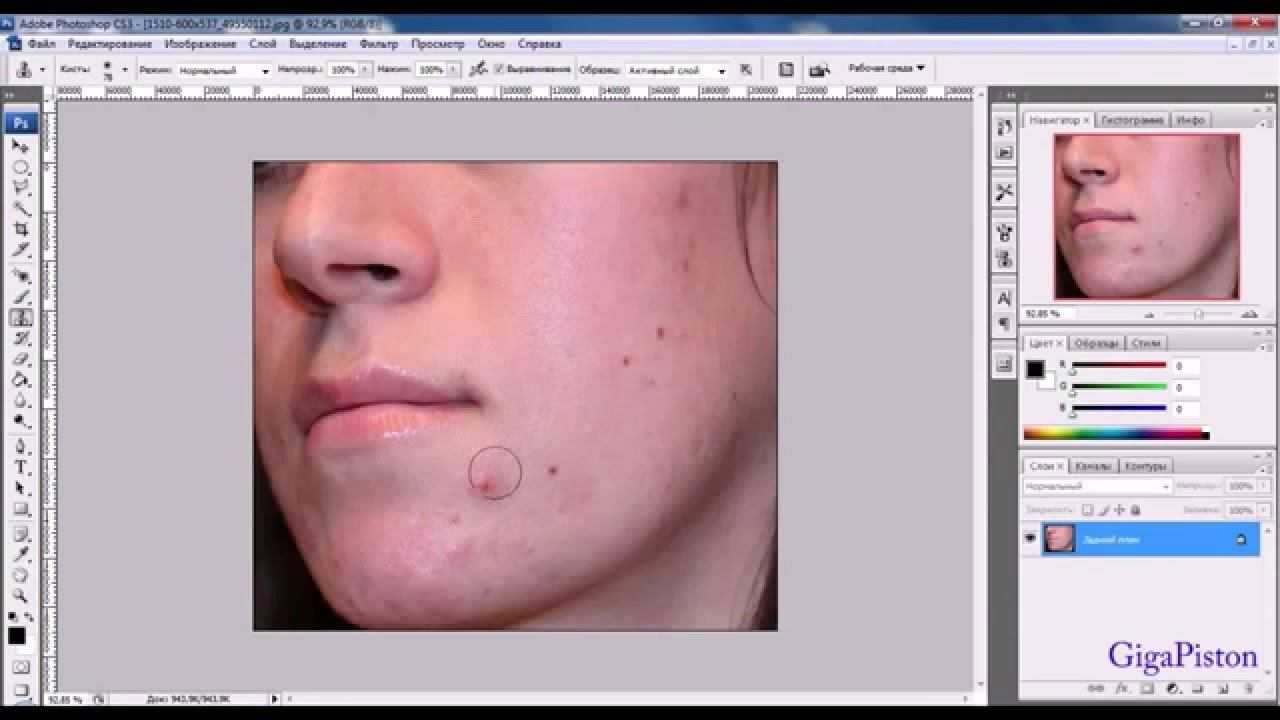Select the Eraser tool
The image size is (1280, 720).
(21, 360)
